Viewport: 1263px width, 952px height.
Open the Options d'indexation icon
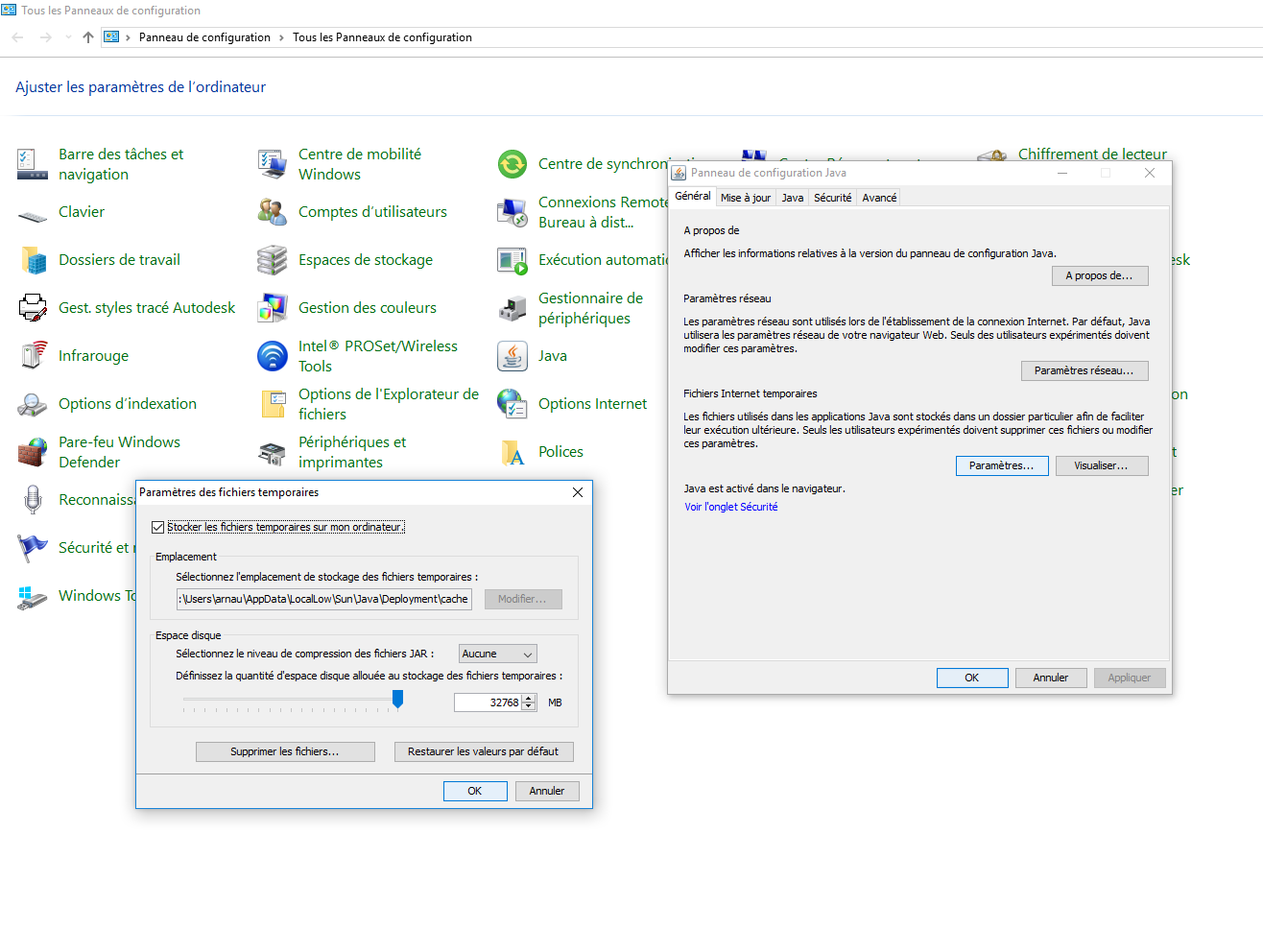point(33,404)
